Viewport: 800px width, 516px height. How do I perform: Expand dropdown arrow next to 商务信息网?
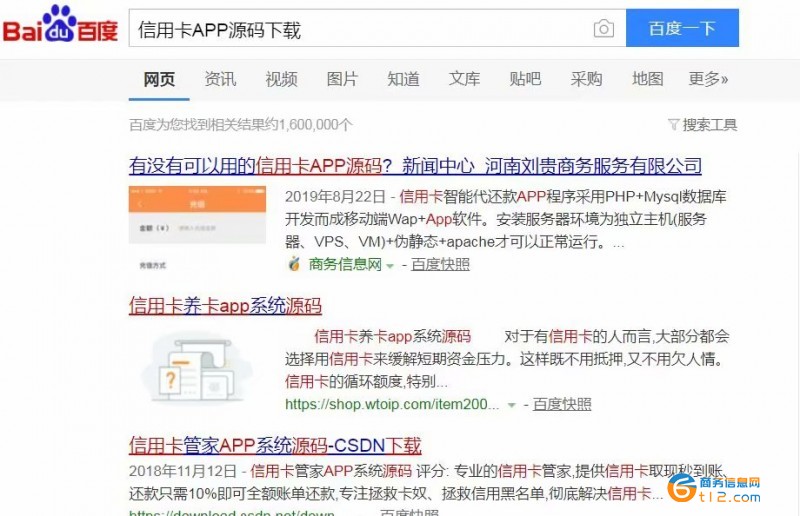[390, 266]
